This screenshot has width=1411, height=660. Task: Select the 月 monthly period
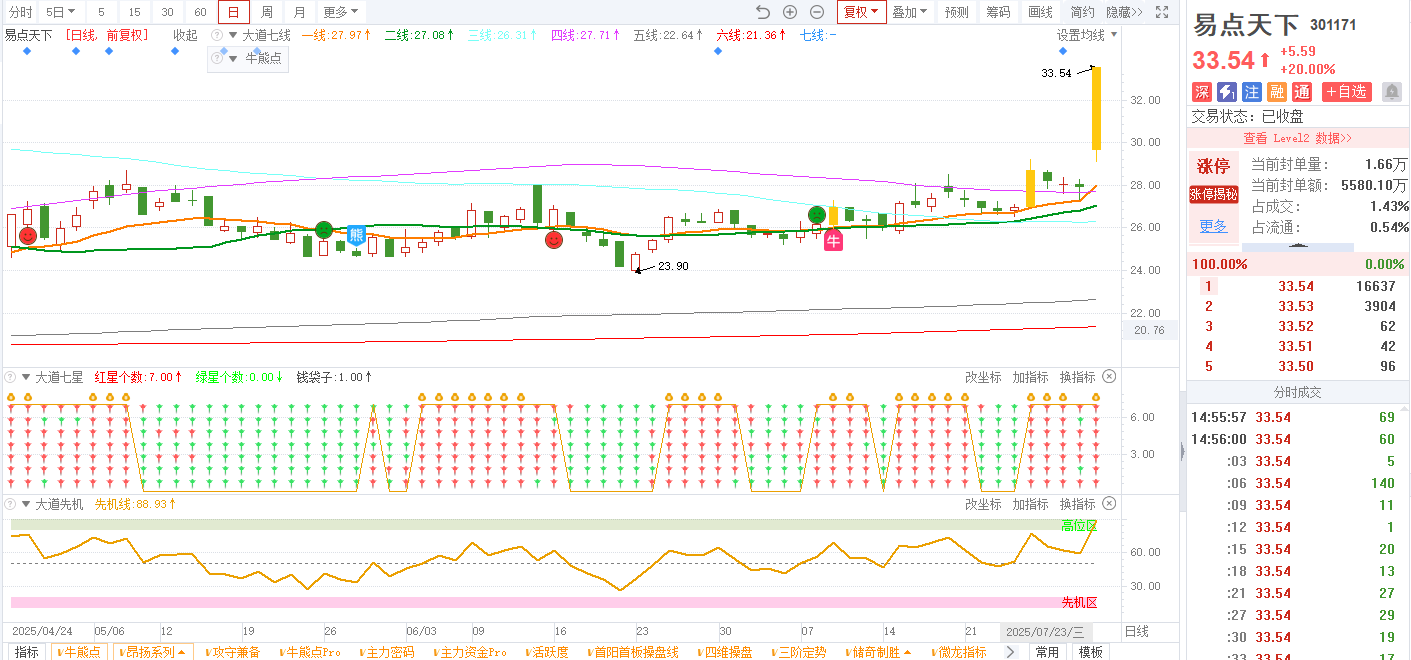click(x=300, y=12)
